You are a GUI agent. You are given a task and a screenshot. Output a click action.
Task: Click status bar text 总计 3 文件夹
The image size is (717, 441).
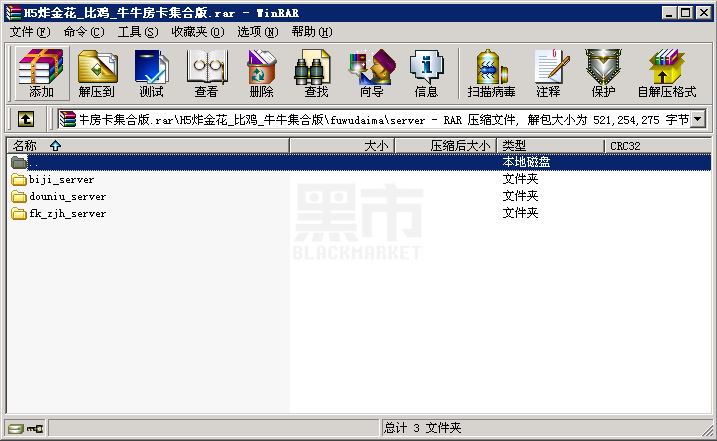click(x=423, y=428)
